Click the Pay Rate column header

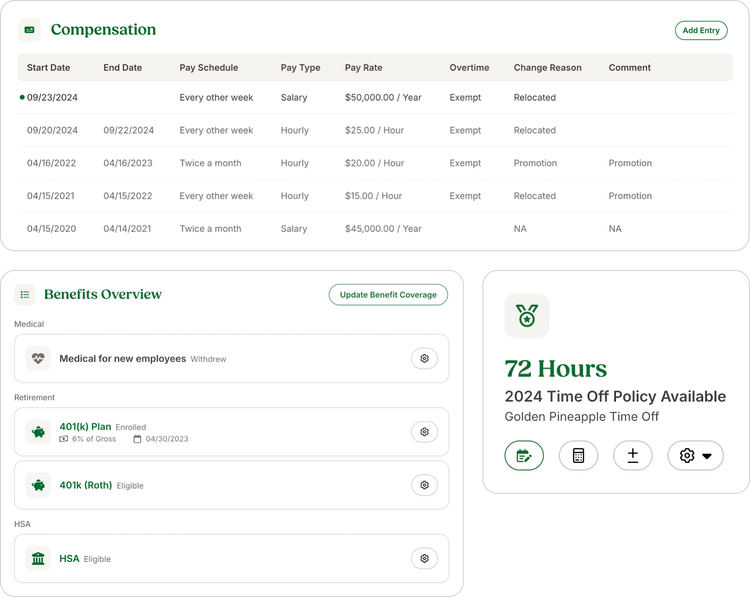pos(364,68)
